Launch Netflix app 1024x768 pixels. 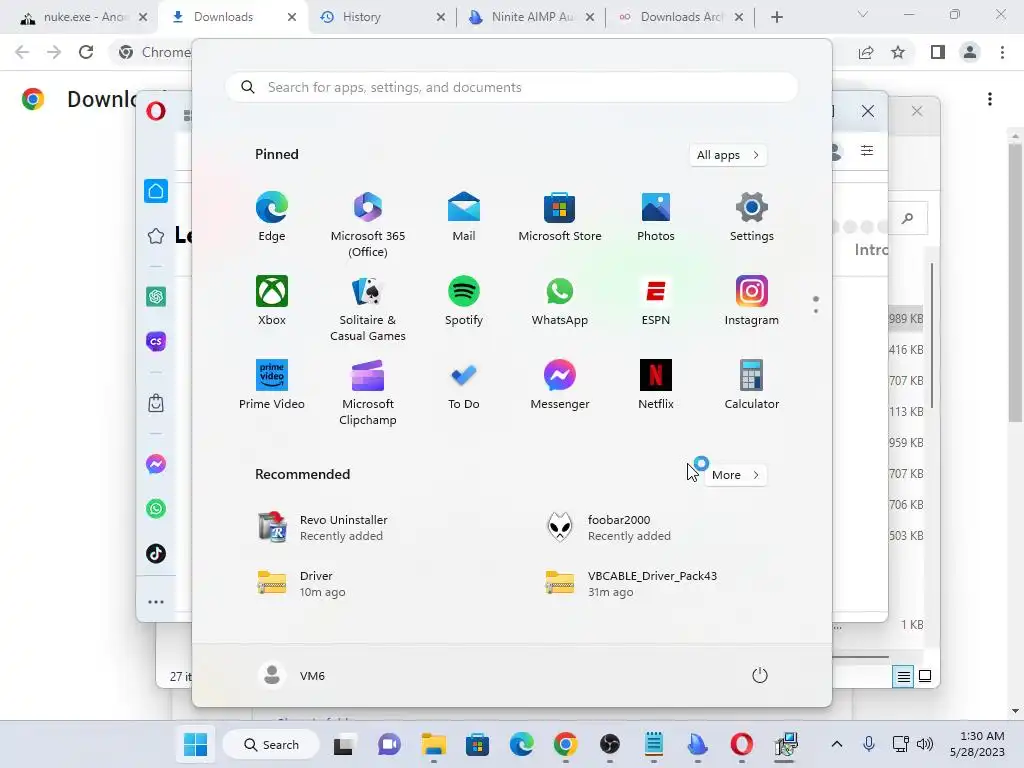[x=656, y=385]
